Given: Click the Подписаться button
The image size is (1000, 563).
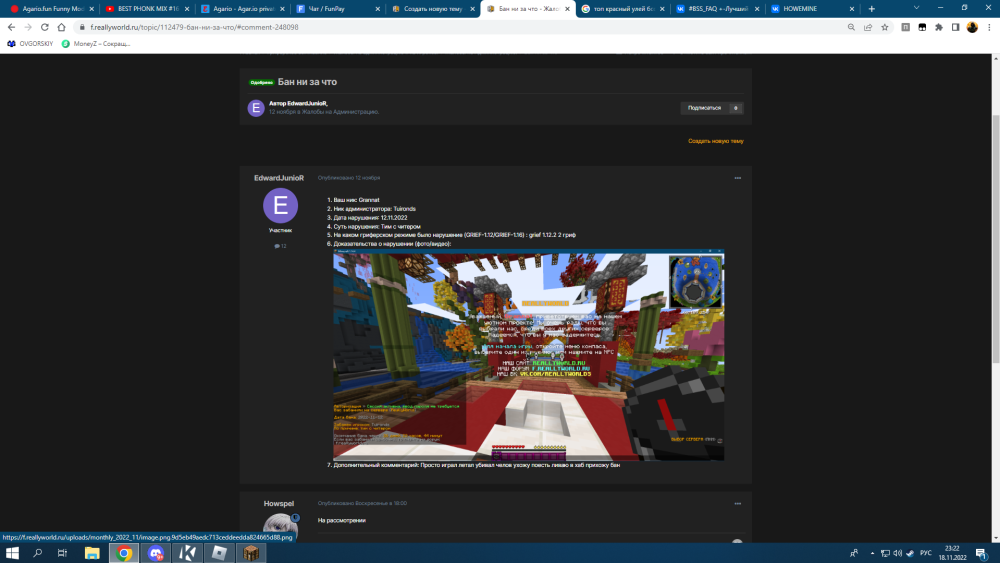Looking at the screenshot, I should 704,108.
